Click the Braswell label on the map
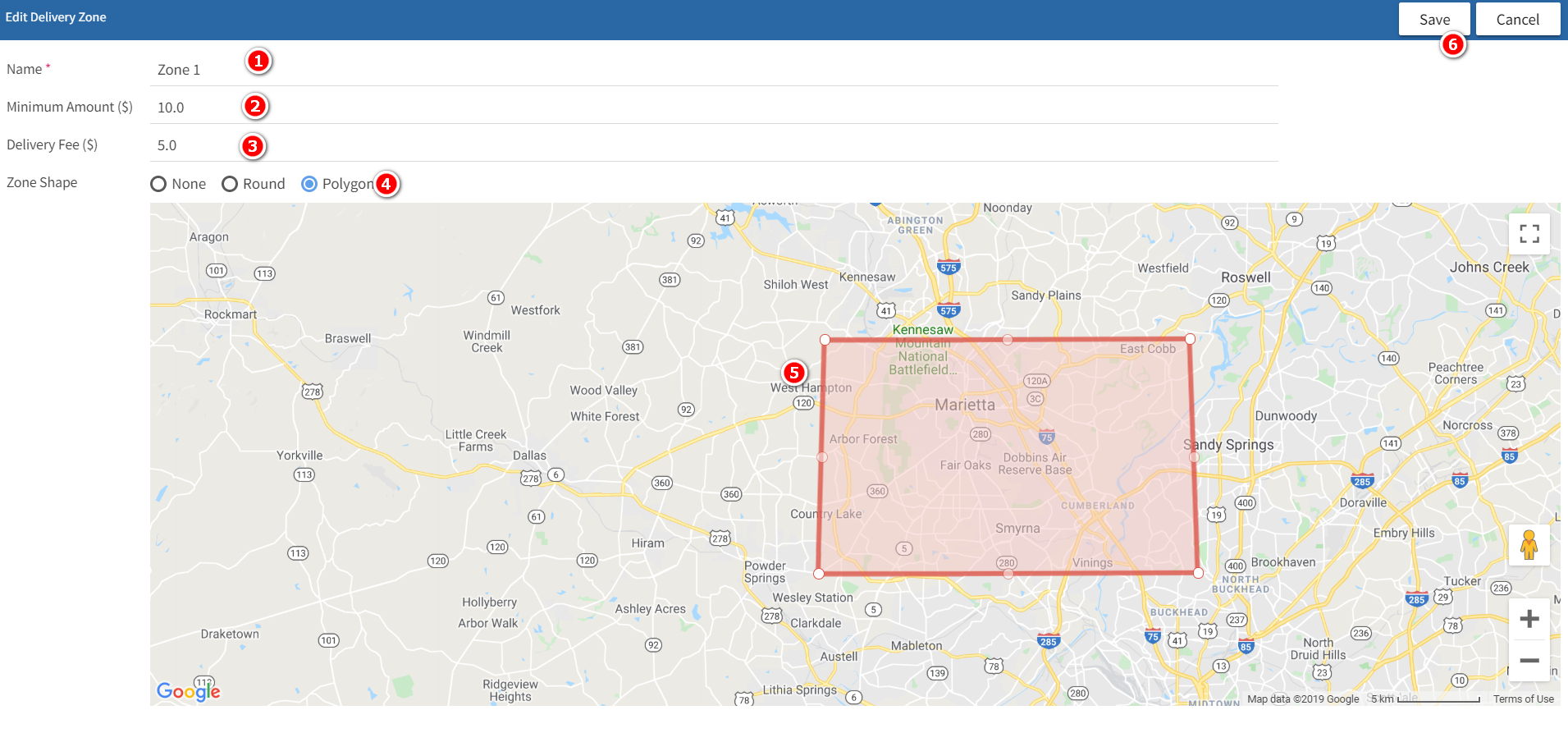Screen dimensions: 1568x733 [x=348, y=338]
